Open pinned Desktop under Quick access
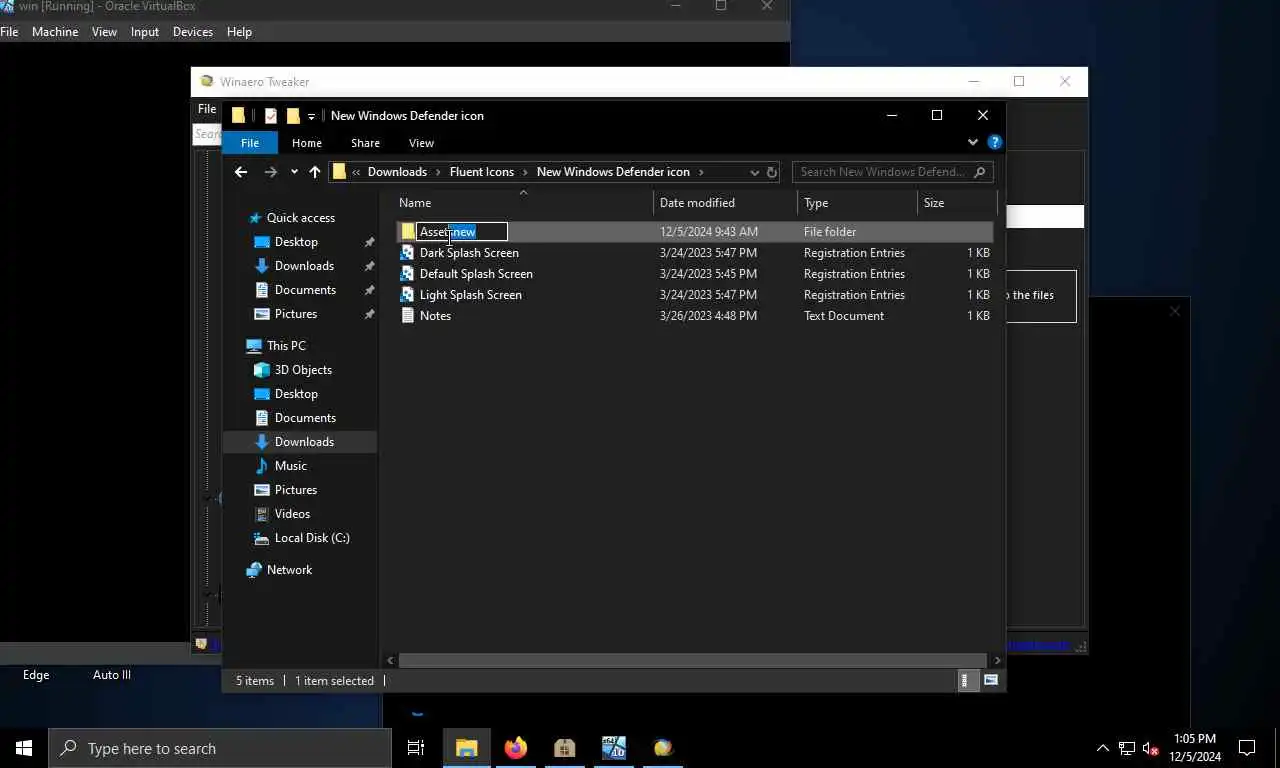The height and width of the screenshot is (768, 1280). [296, 242]
